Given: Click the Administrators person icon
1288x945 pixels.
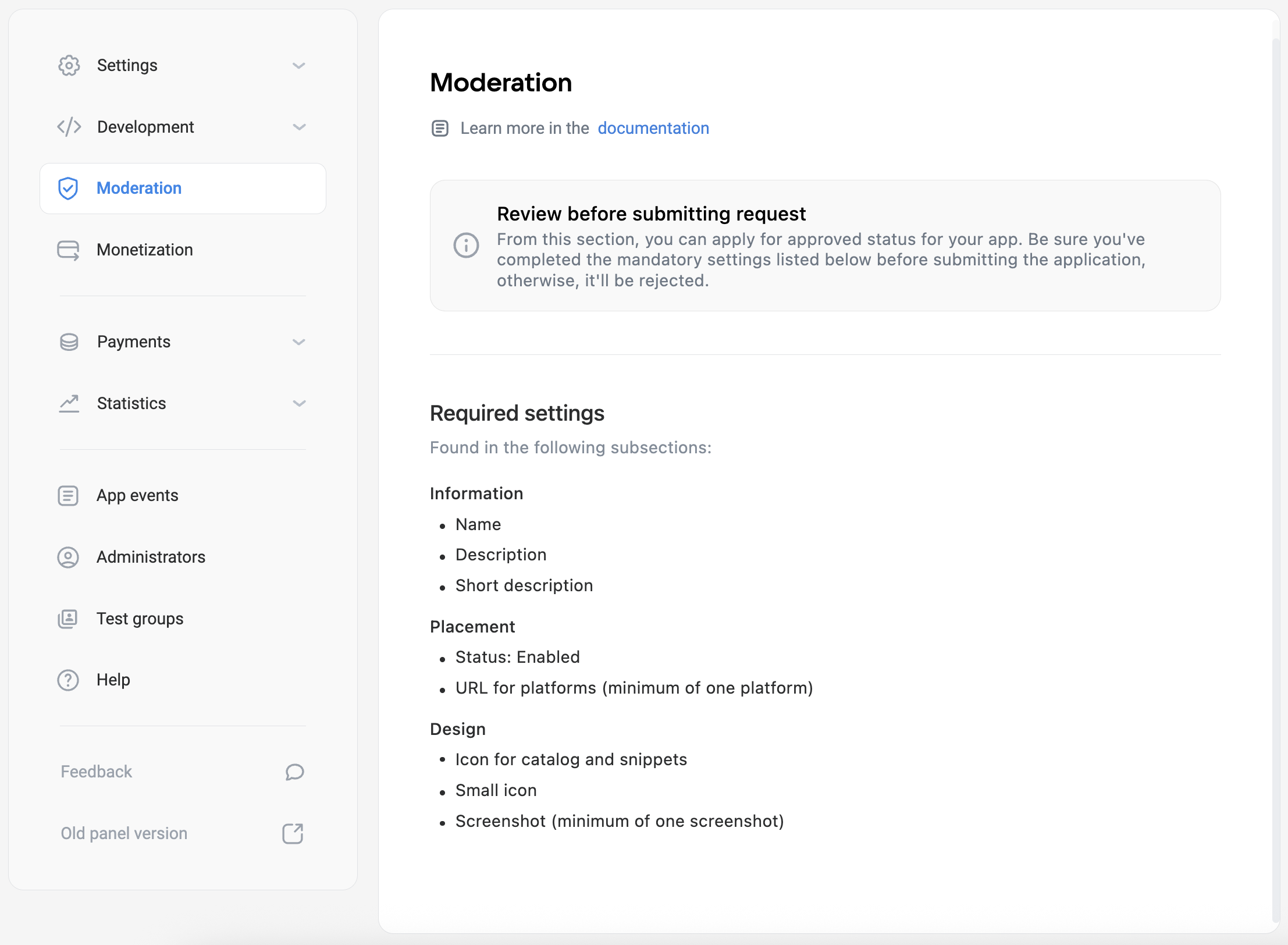Looking at the screenshot, I should (68, 557).
